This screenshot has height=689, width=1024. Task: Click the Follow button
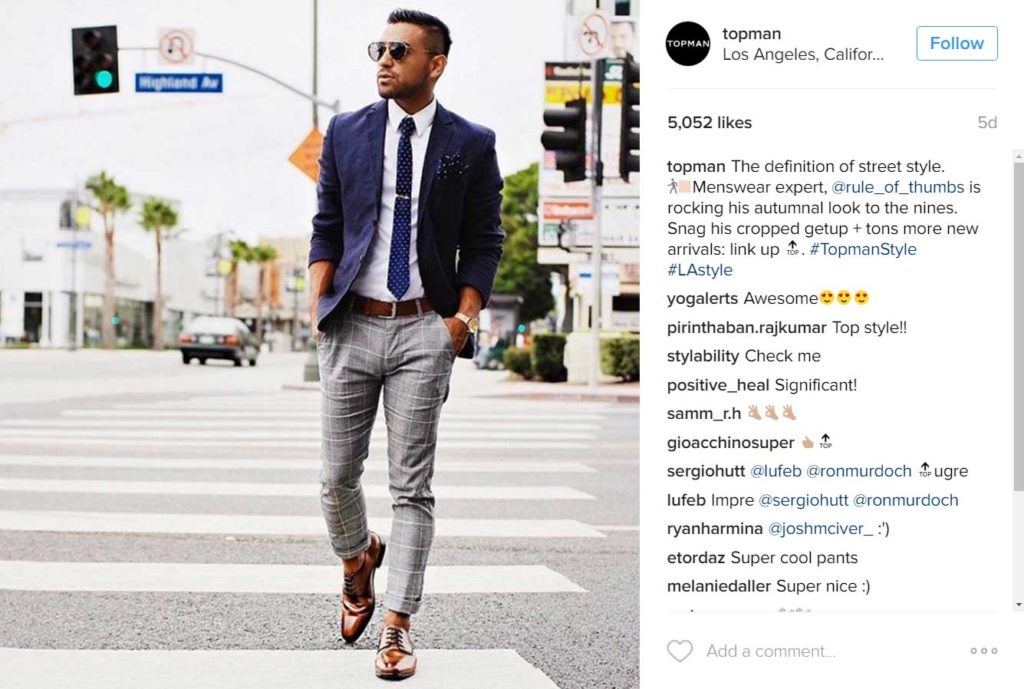pyautogui.click(x=956, y=43)
